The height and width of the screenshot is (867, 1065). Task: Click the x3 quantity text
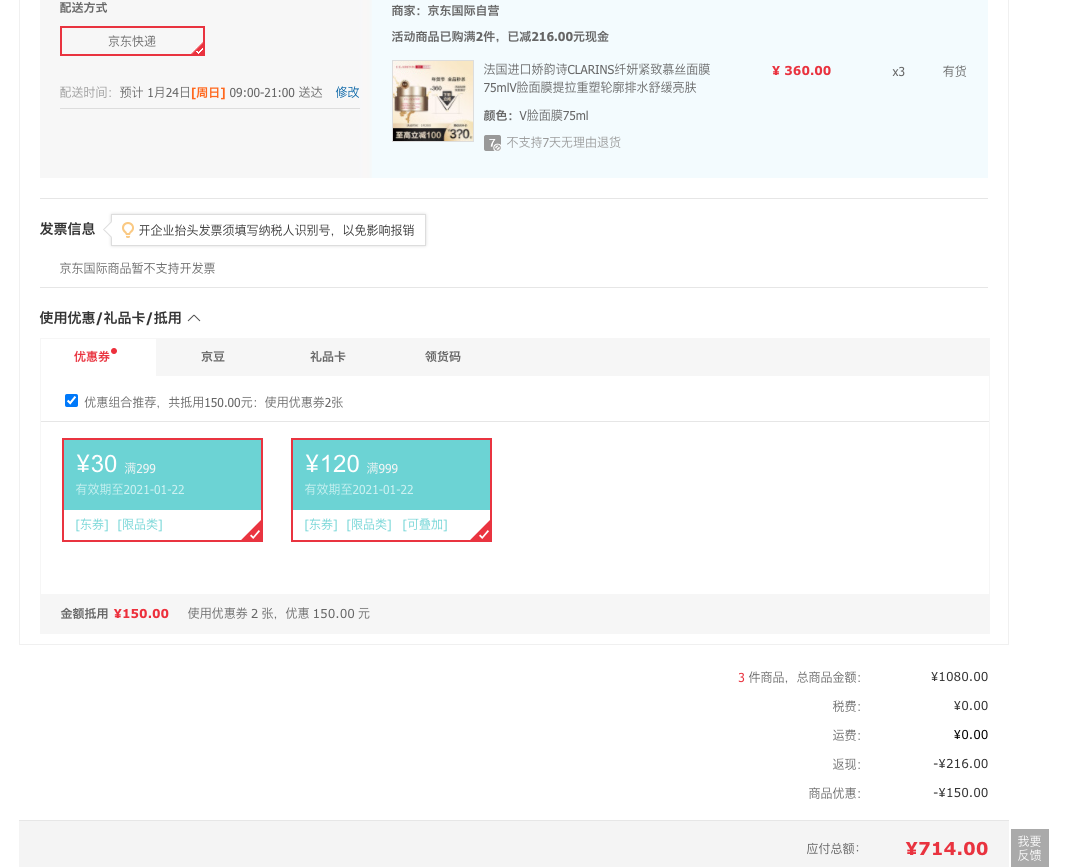pyautogui.click(x=899, y=71)
